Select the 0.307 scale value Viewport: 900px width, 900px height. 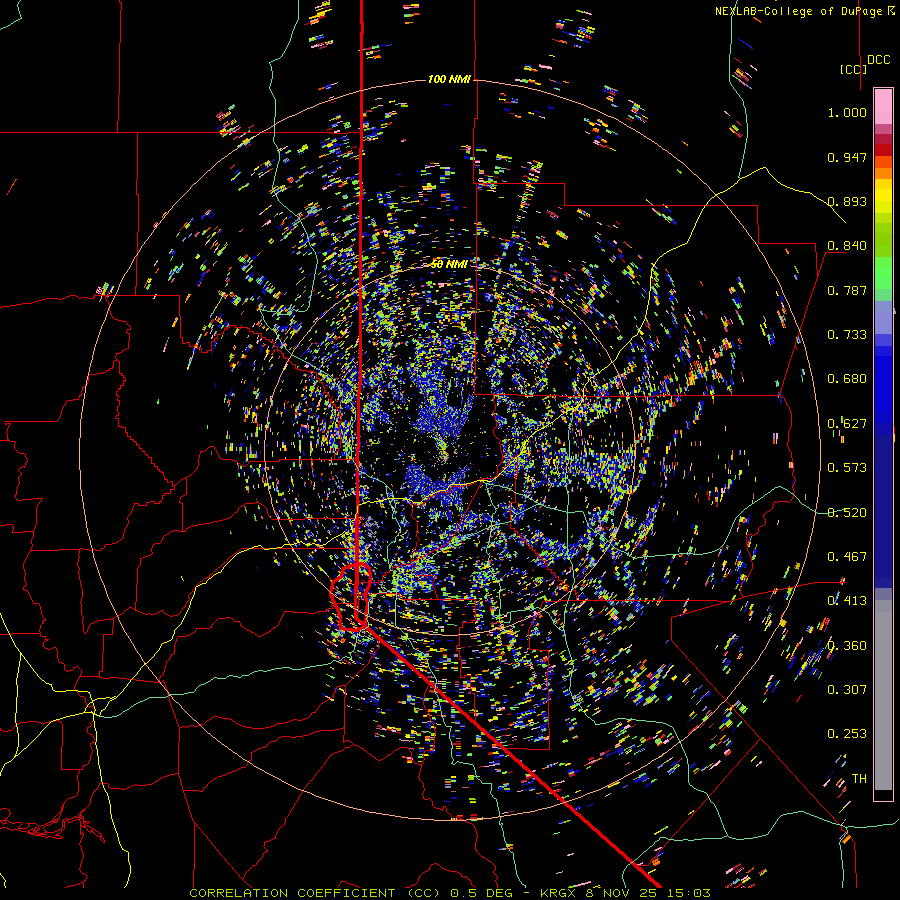pos(847,690)
